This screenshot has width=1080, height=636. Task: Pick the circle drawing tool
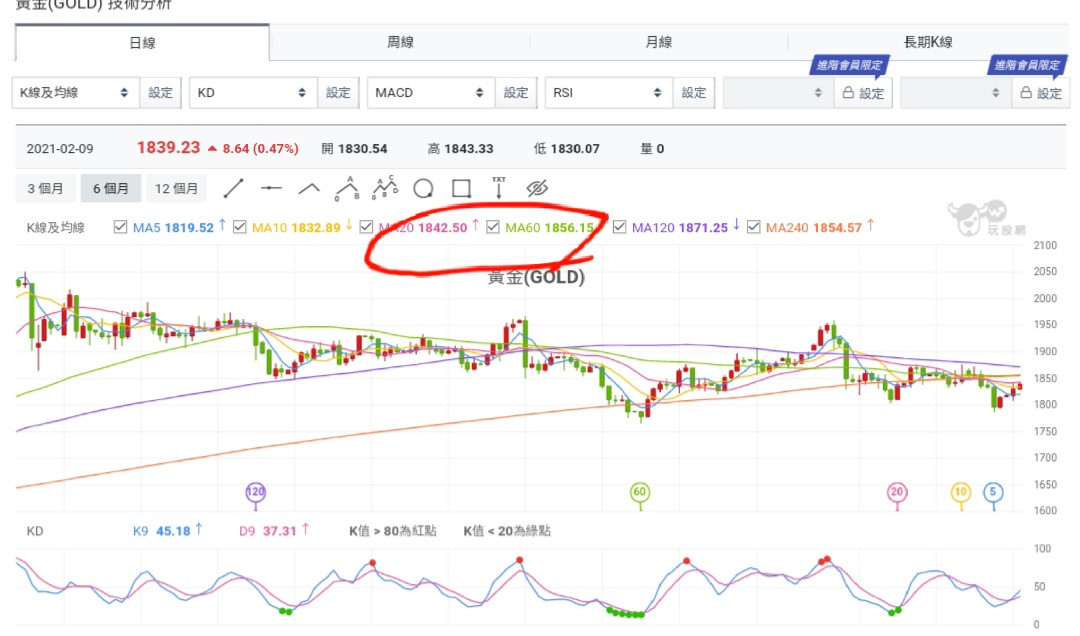(423, 188)
